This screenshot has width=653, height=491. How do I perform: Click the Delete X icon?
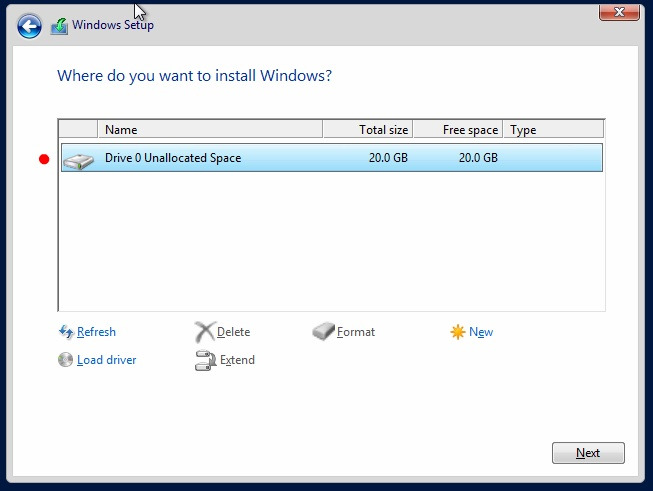point(205,332)
